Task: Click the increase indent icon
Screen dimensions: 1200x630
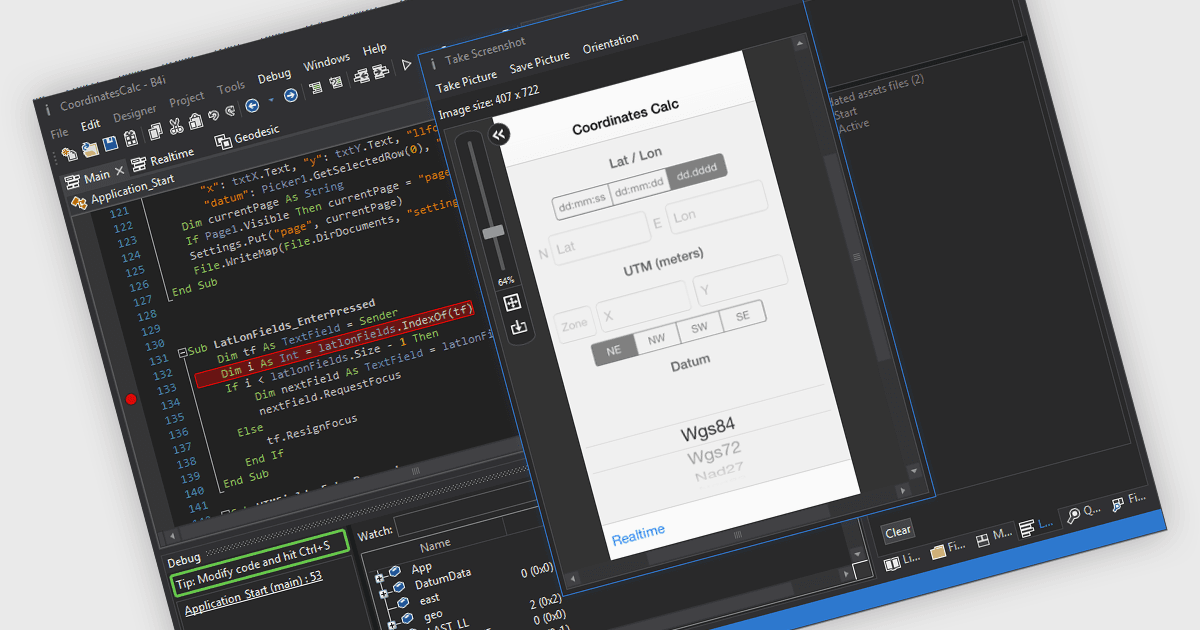Action: click(x=380, y=71)
